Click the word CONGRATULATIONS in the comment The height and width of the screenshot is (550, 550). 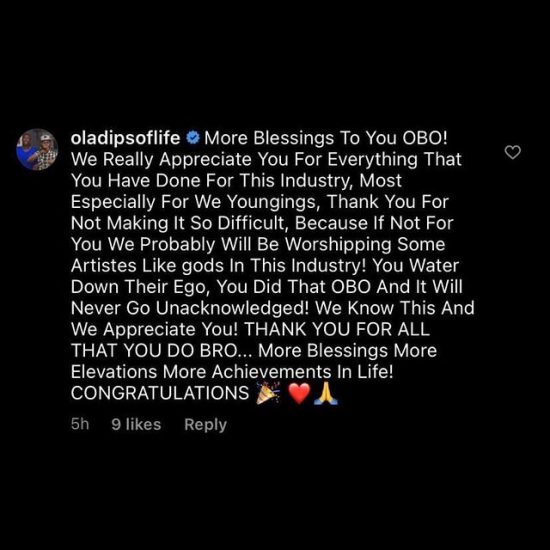(x=160, y=393)
